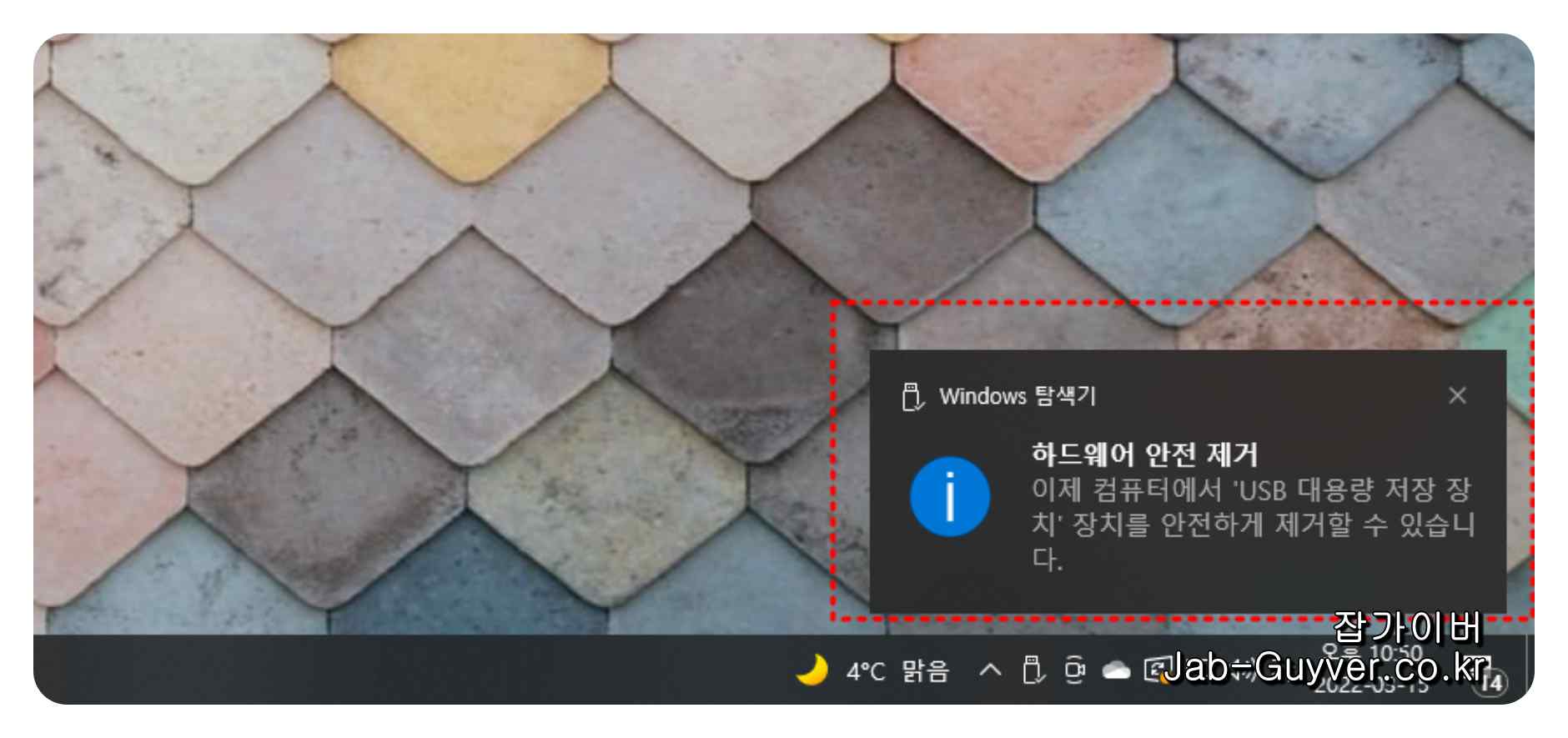The image size is (1568, 738).
Task: Open the OneDrive cloud tray icon
Action: point(1116,670)
